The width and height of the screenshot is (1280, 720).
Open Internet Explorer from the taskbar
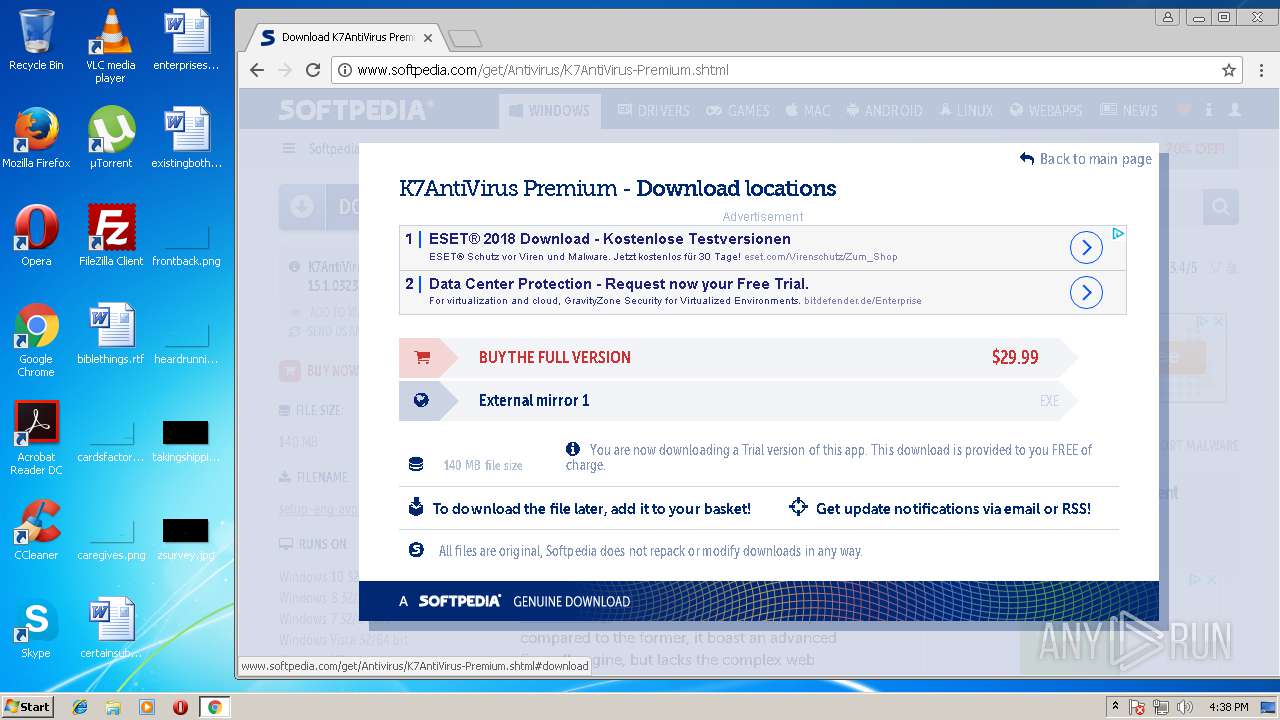tap(80, 707)
